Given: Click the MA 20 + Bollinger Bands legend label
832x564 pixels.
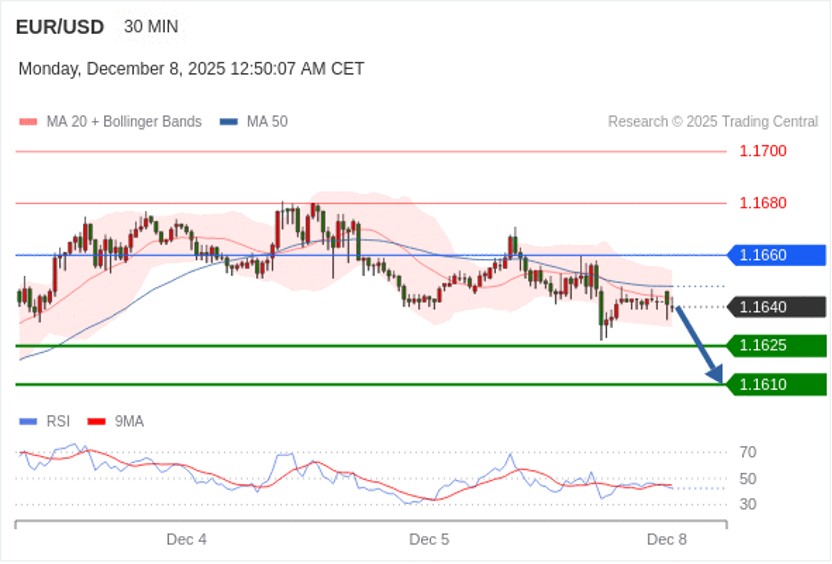Looking at the screenshot, I should click(124, 122).
